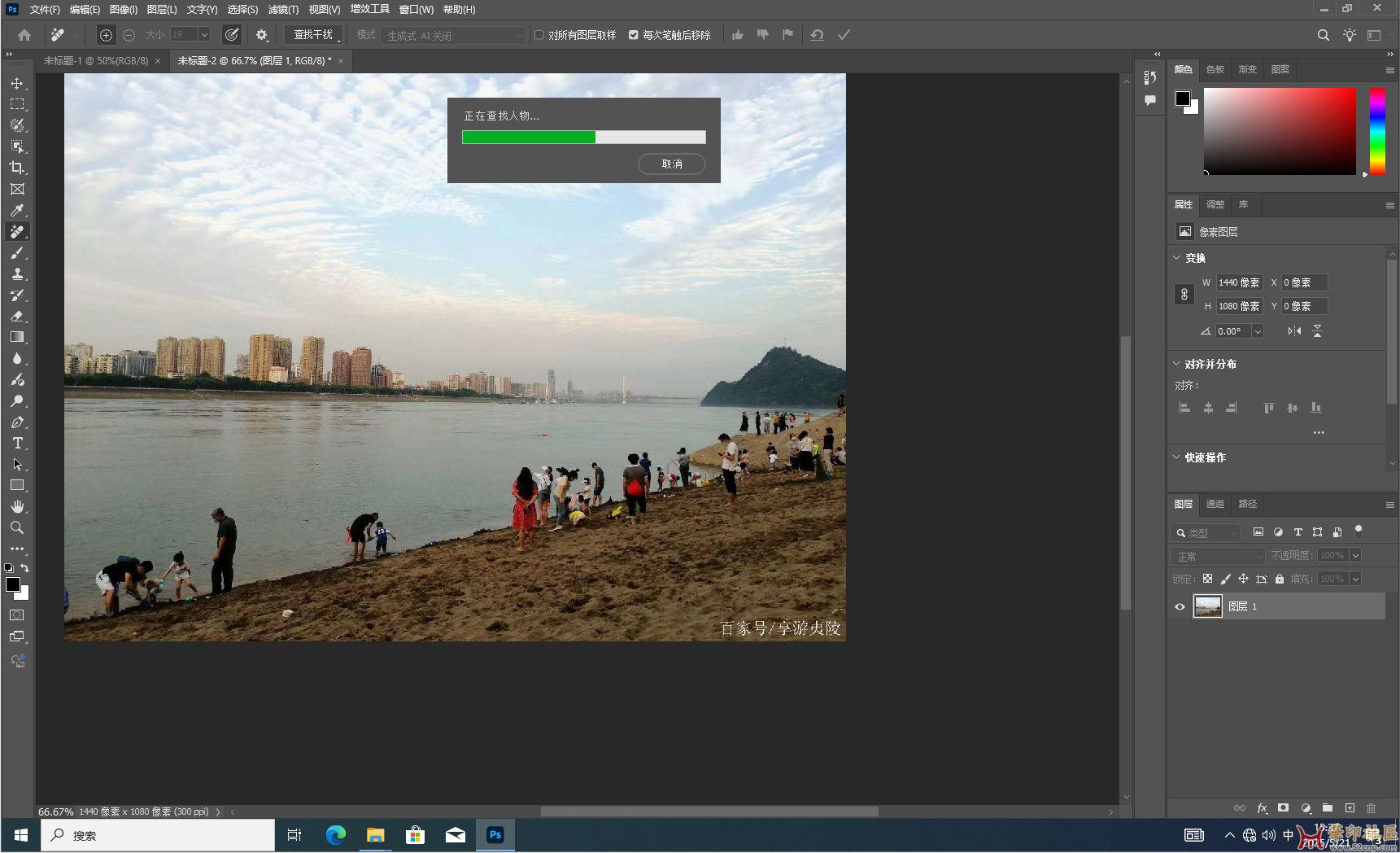Select the Rectangle shape tool
Image resolution: width=1400 pixels, height=853 pixels.
(17, 485)
